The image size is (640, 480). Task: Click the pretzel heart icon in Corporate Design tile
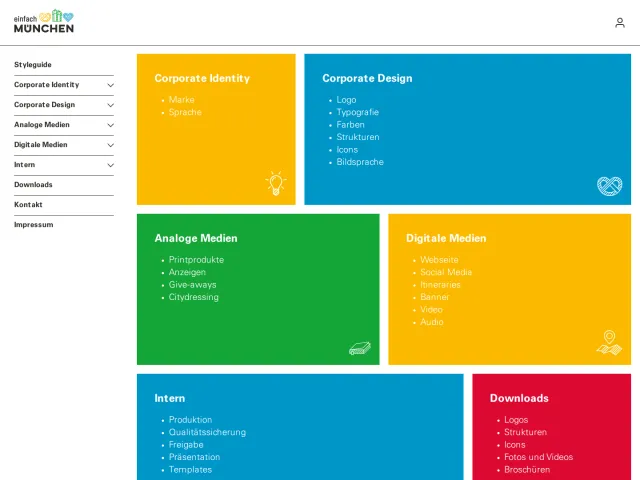tap(609, 186)
